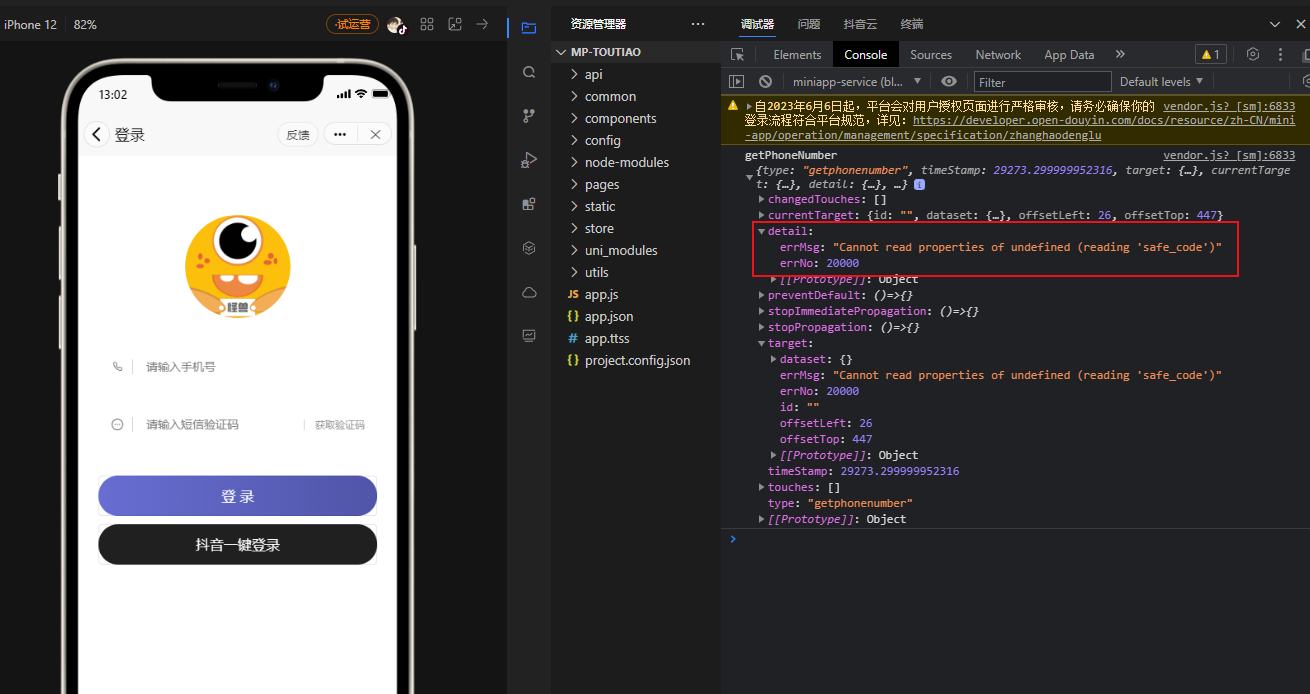Image resolution: width=1310 pixels, height=694 pixels.
Task: Open the iPhone 12 device selector
Action: tap(30, 24)
